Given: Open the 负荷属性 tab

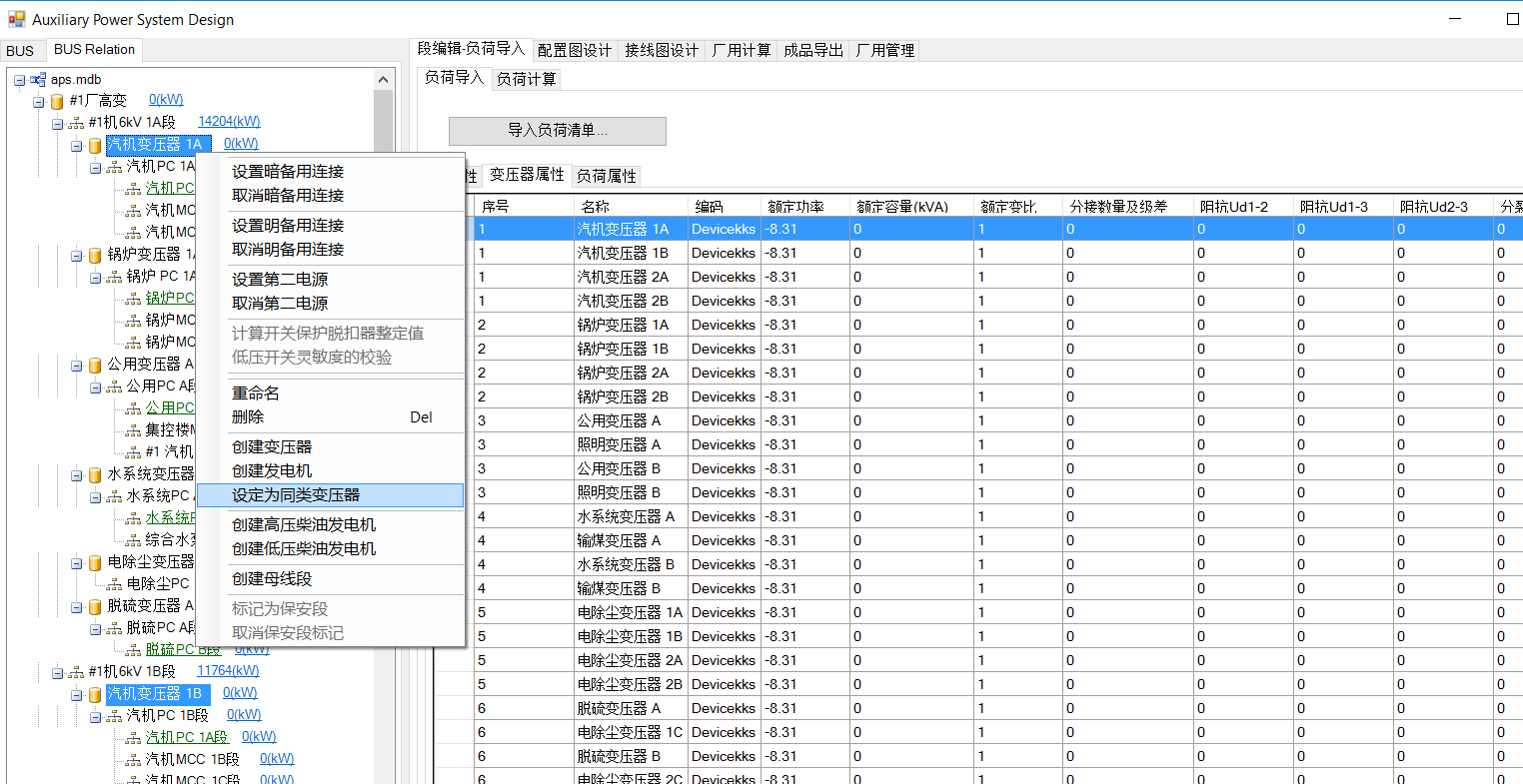Looking at the screenshot, I should (607, 176).
